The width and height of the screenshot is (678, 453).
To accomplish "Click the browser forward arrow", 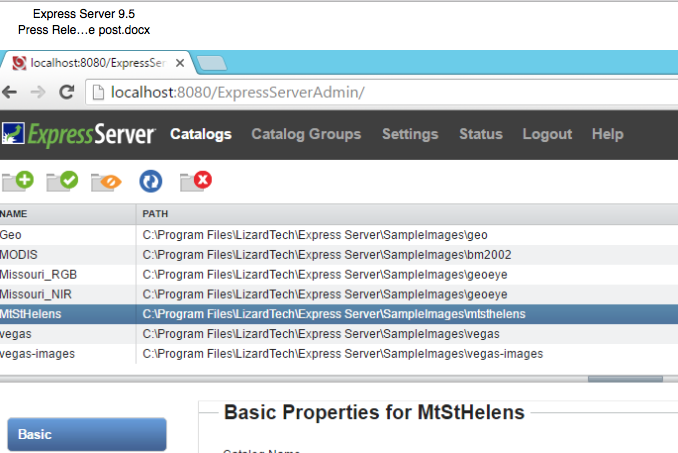I will [38, 92].
